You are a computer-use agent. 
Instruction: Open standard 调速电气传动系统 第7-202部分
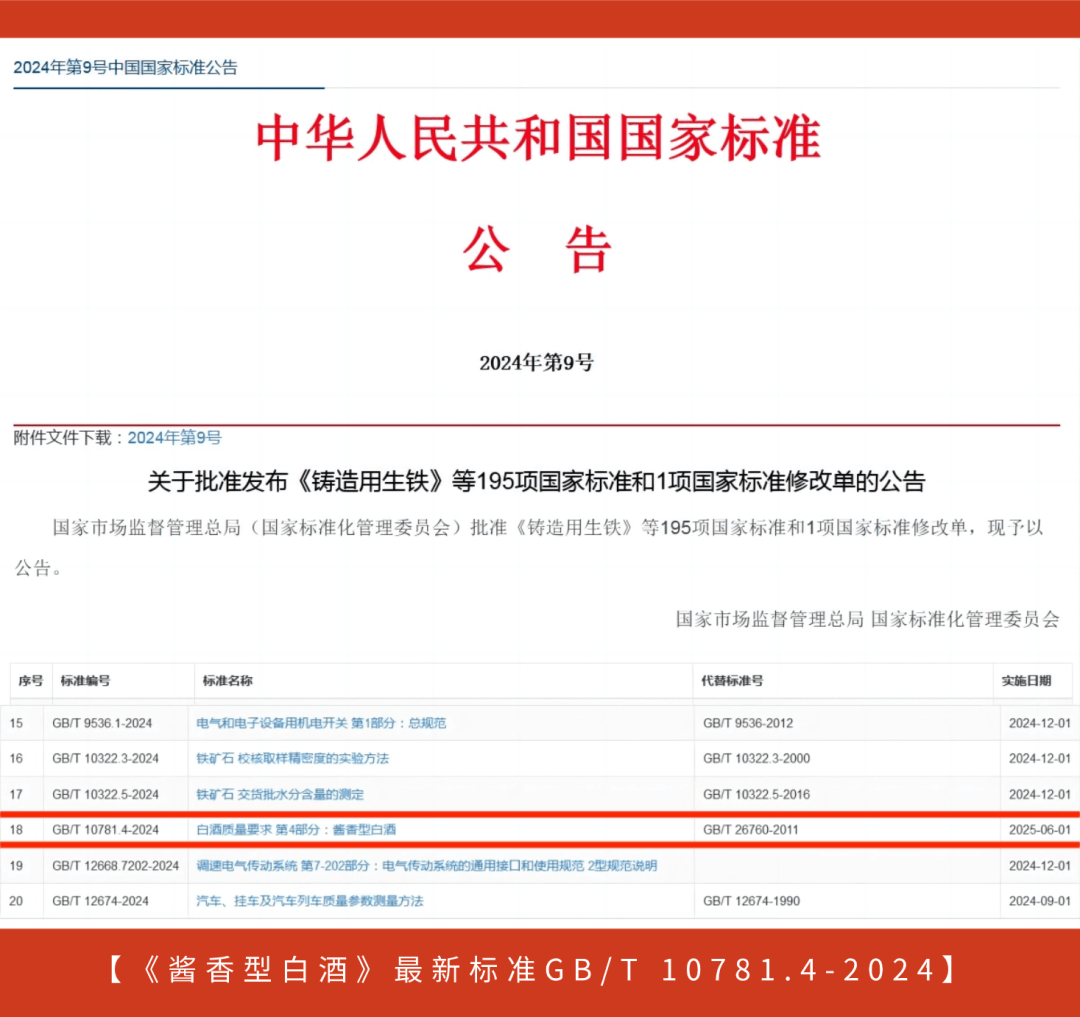pos(426,866)
